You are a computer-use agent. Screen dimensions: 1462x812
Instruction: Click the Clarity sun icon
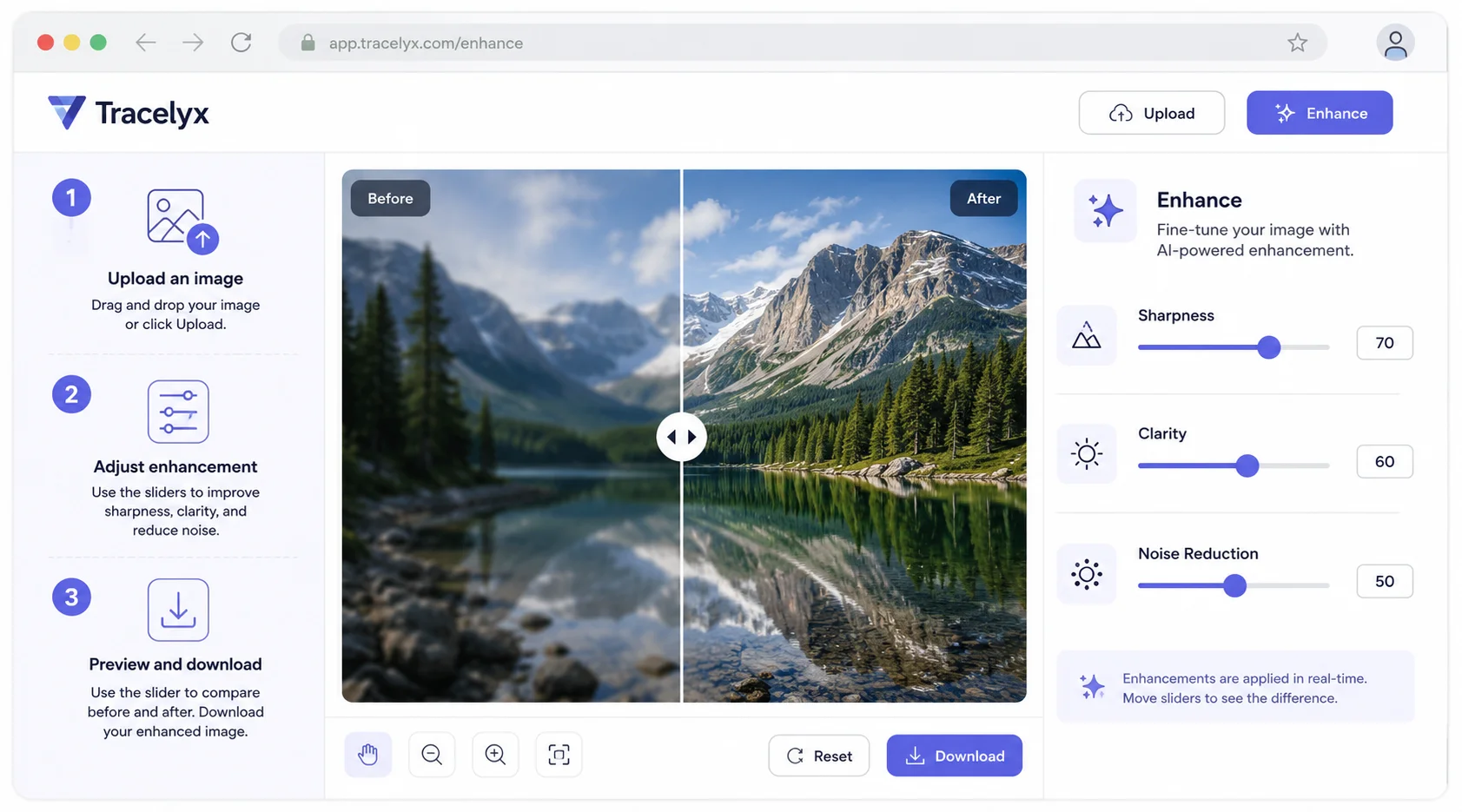(x=1087, y=453)
